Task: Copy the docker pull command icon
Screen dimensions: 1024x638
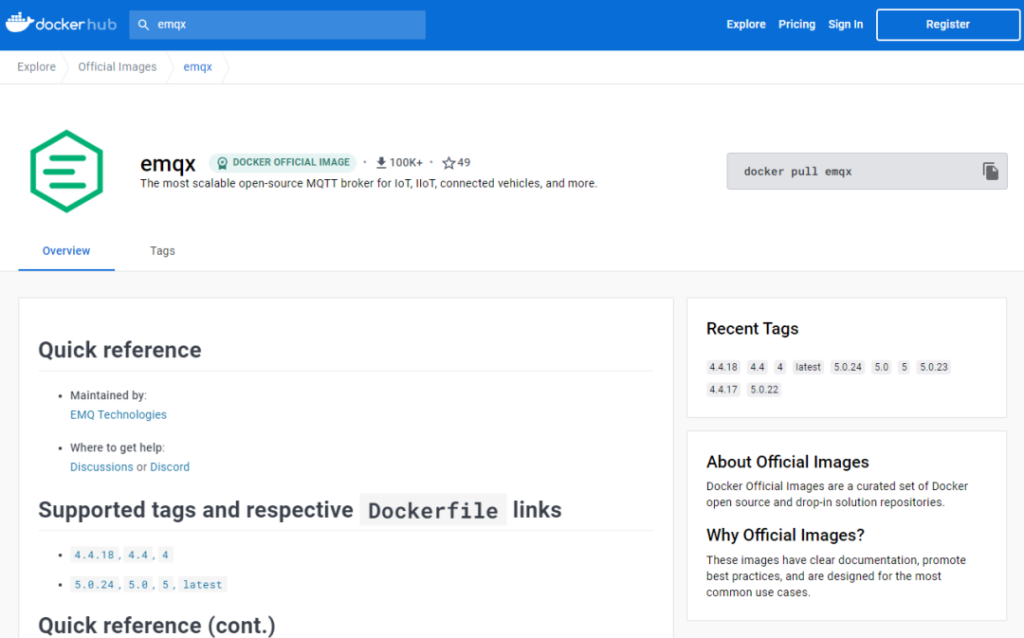Action: tap(990, 171)
